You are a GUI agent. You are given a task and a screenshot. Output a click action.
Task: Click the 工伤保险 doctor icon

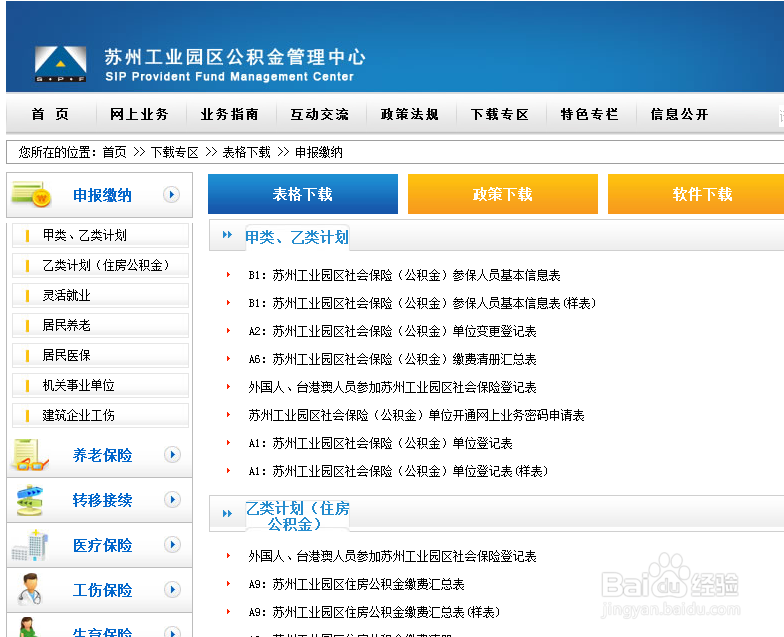click(x=30, y=590)
